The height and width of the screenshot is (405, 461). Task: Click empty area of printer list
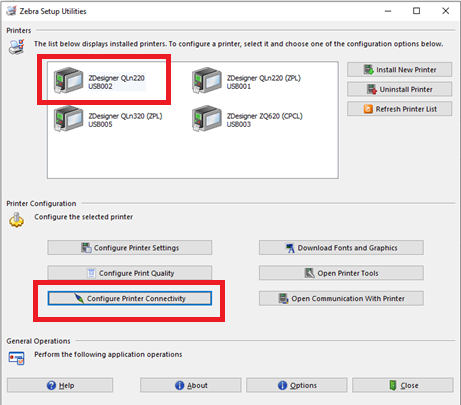pos(193,155)
